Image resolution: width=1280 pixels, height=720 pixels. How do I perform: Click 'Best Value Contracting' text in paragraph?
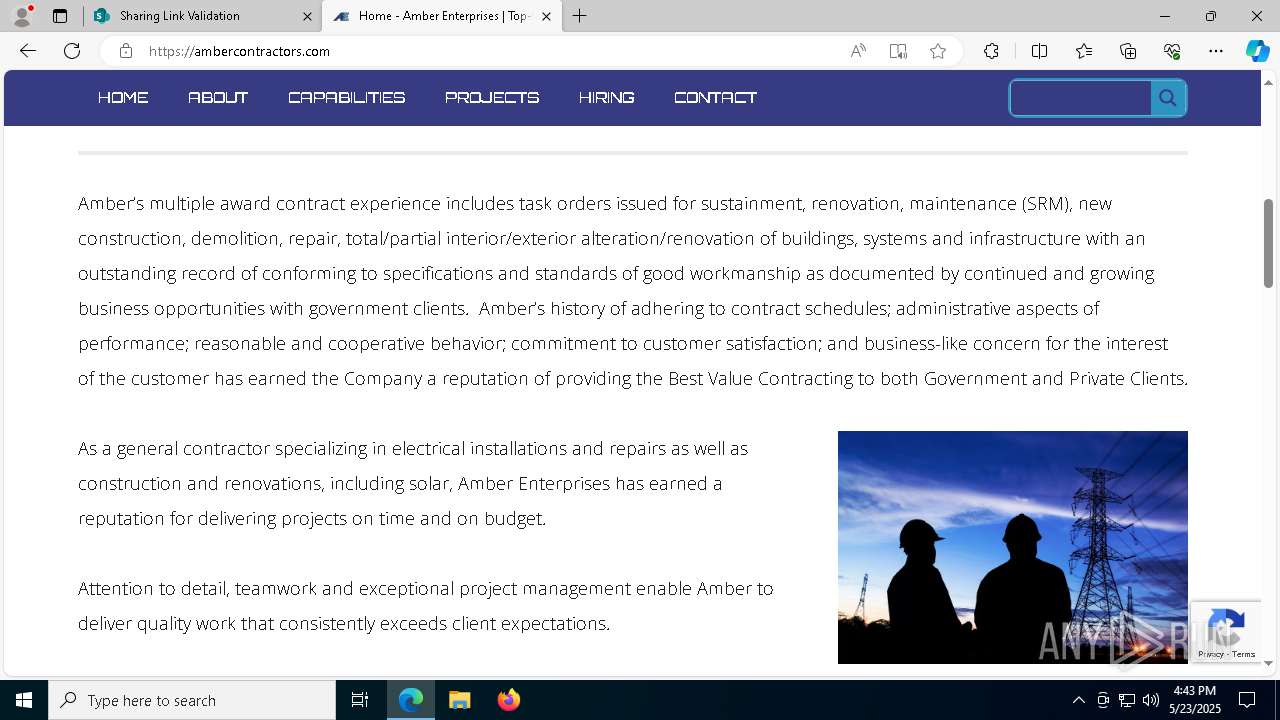[760, 379]
